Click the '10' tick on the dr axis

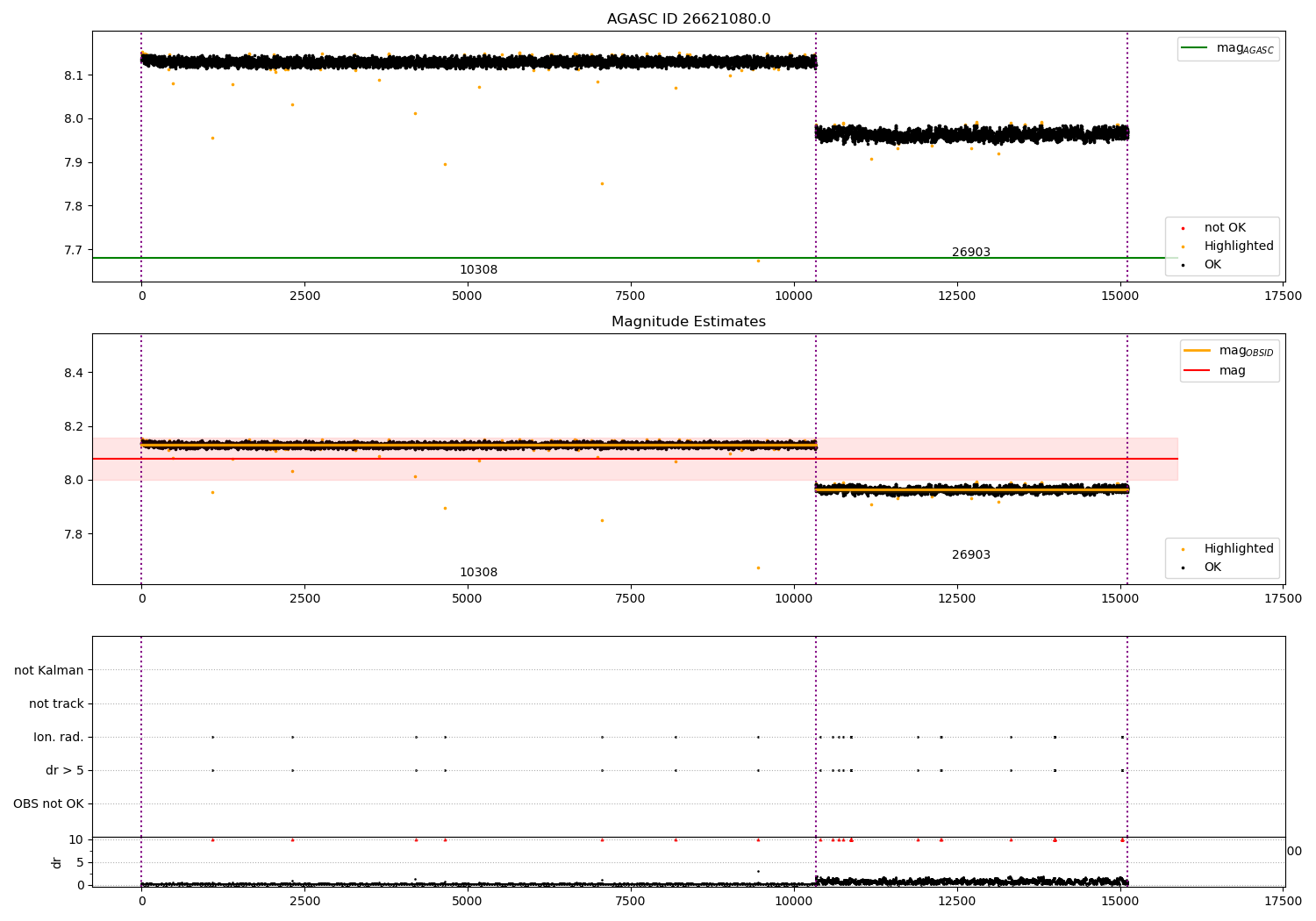[x=75, y=839]
